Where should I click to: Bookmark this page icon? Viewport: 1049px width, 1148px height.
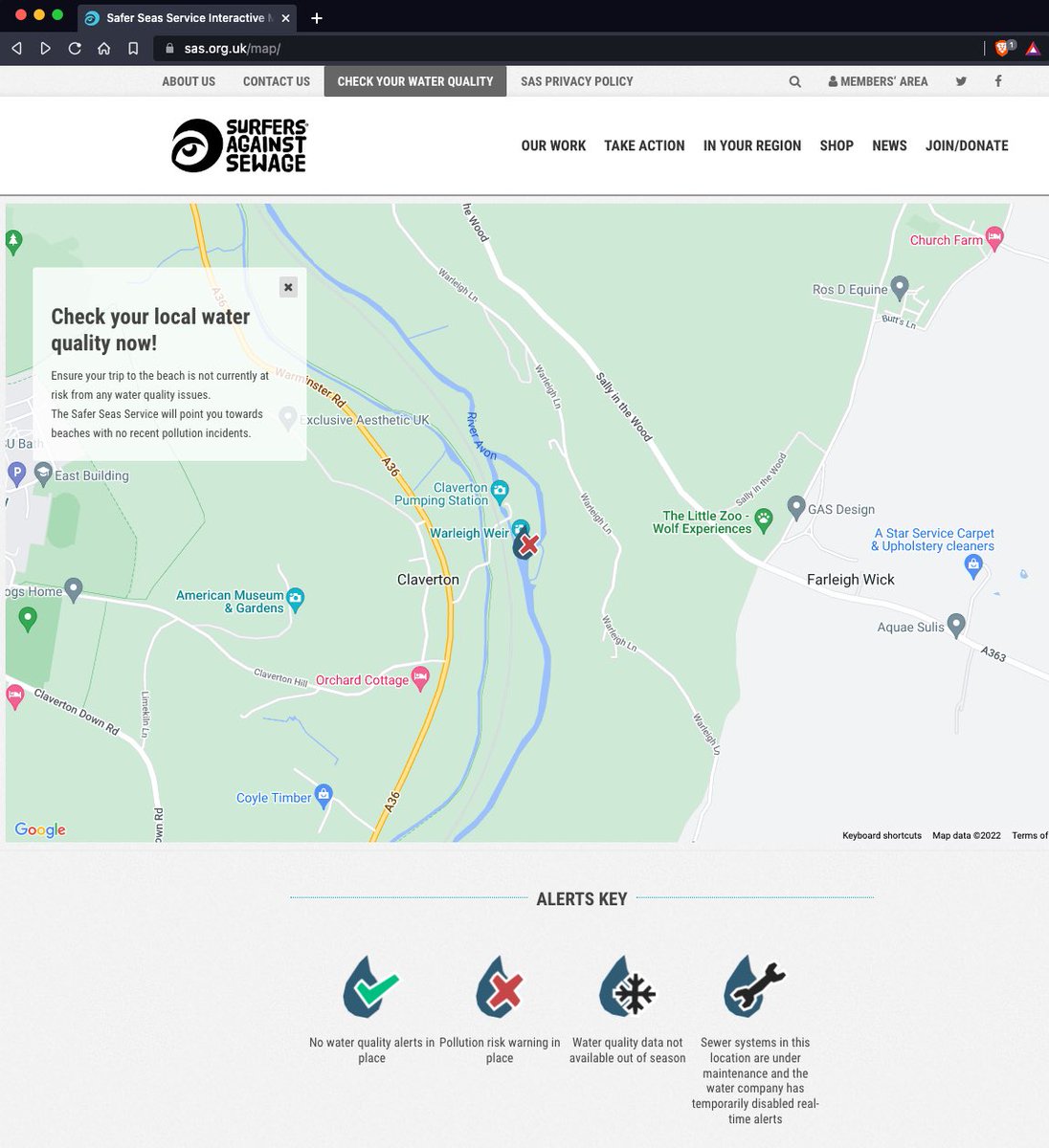(133, 48)
